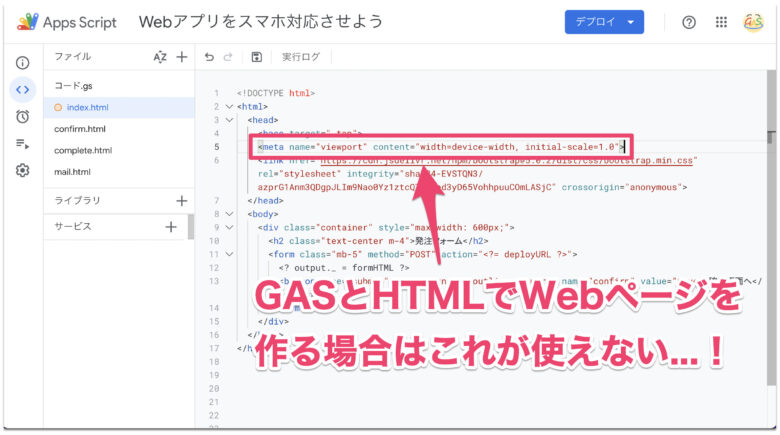The width and height of the screenshot is (780, 435).
Task: Click the ファイル panel header
Action: [x=73, y=57]
